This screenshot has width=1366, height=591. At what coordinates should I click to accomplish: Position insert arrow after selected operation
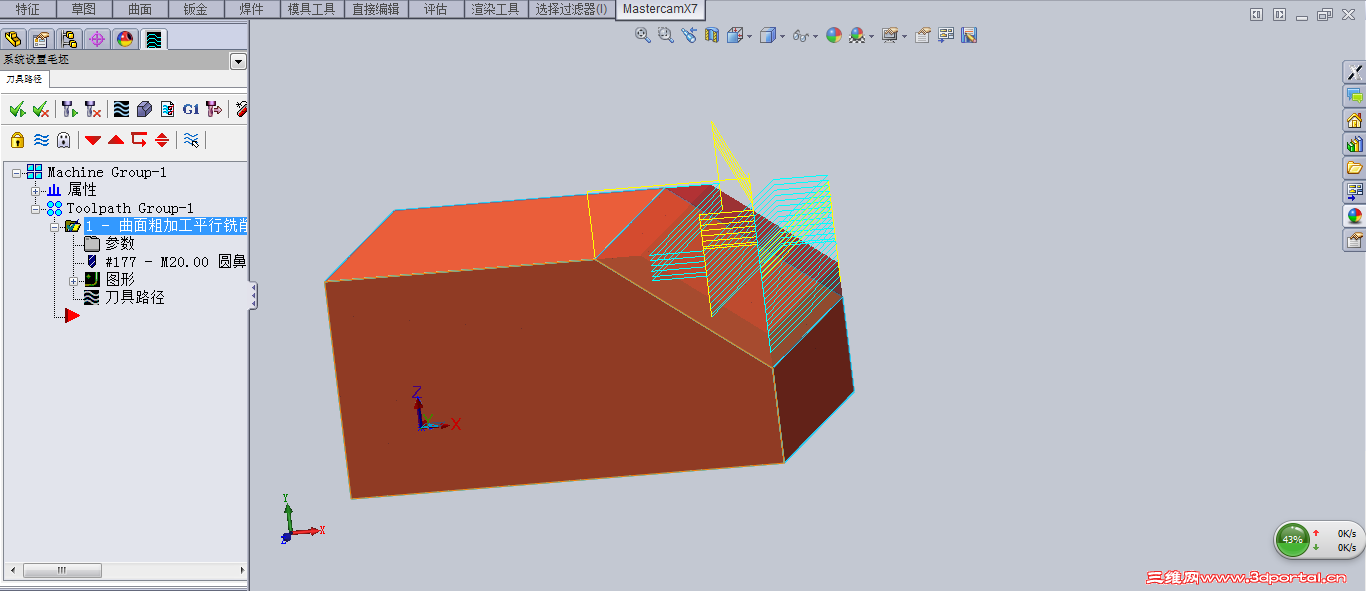click(139, 139)
